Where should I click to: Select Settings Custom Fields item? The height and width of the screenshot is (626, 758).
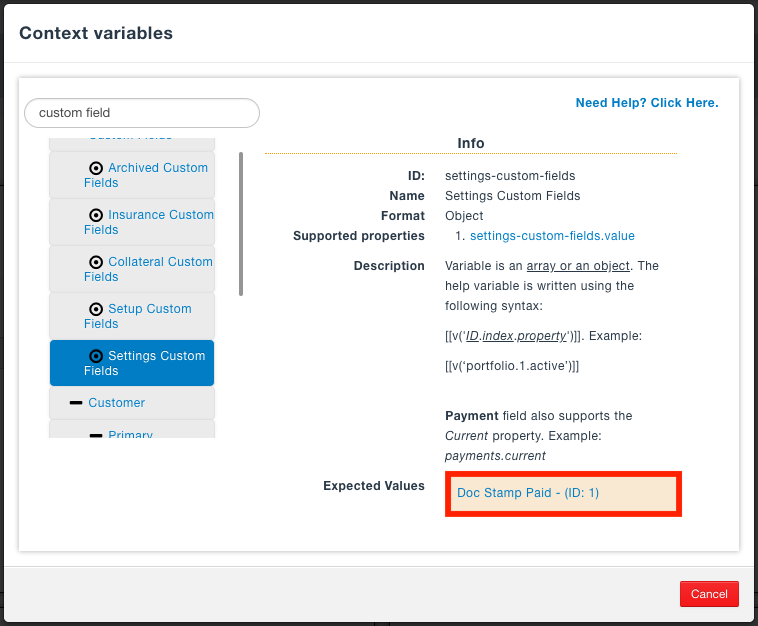132,363
